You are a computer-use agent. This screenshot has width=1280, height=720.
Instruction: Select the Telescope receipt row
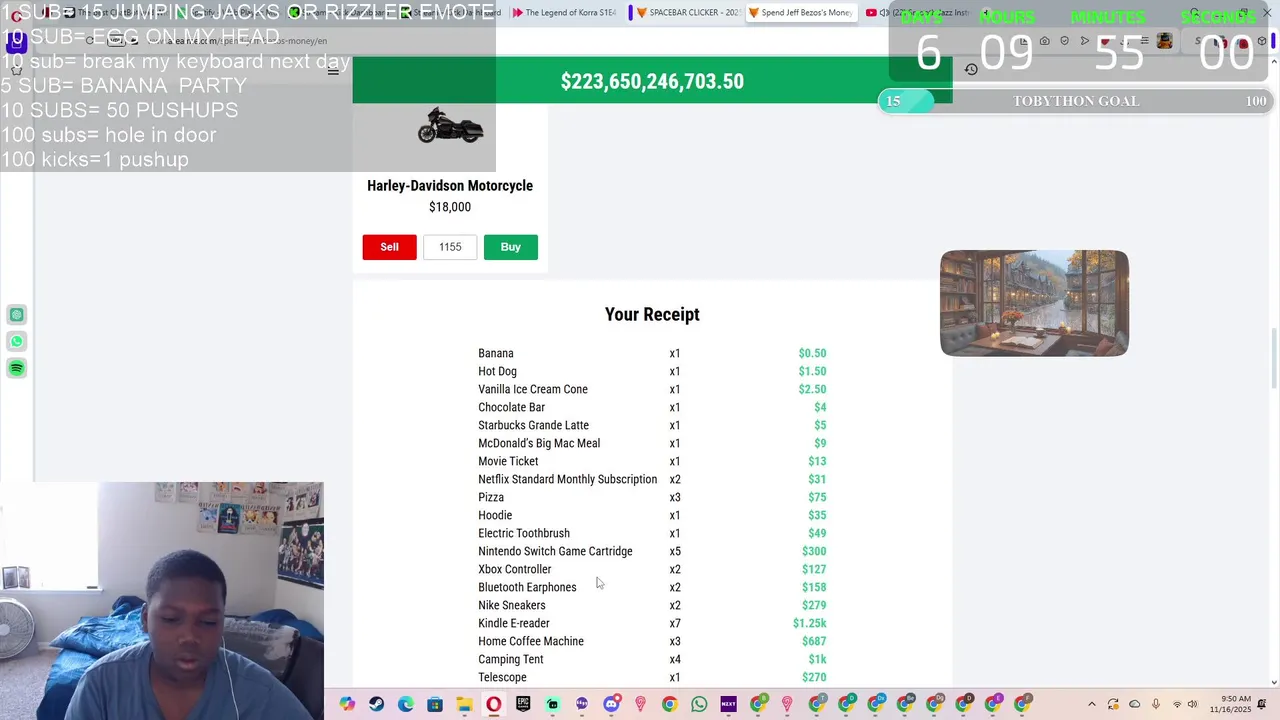652,677
